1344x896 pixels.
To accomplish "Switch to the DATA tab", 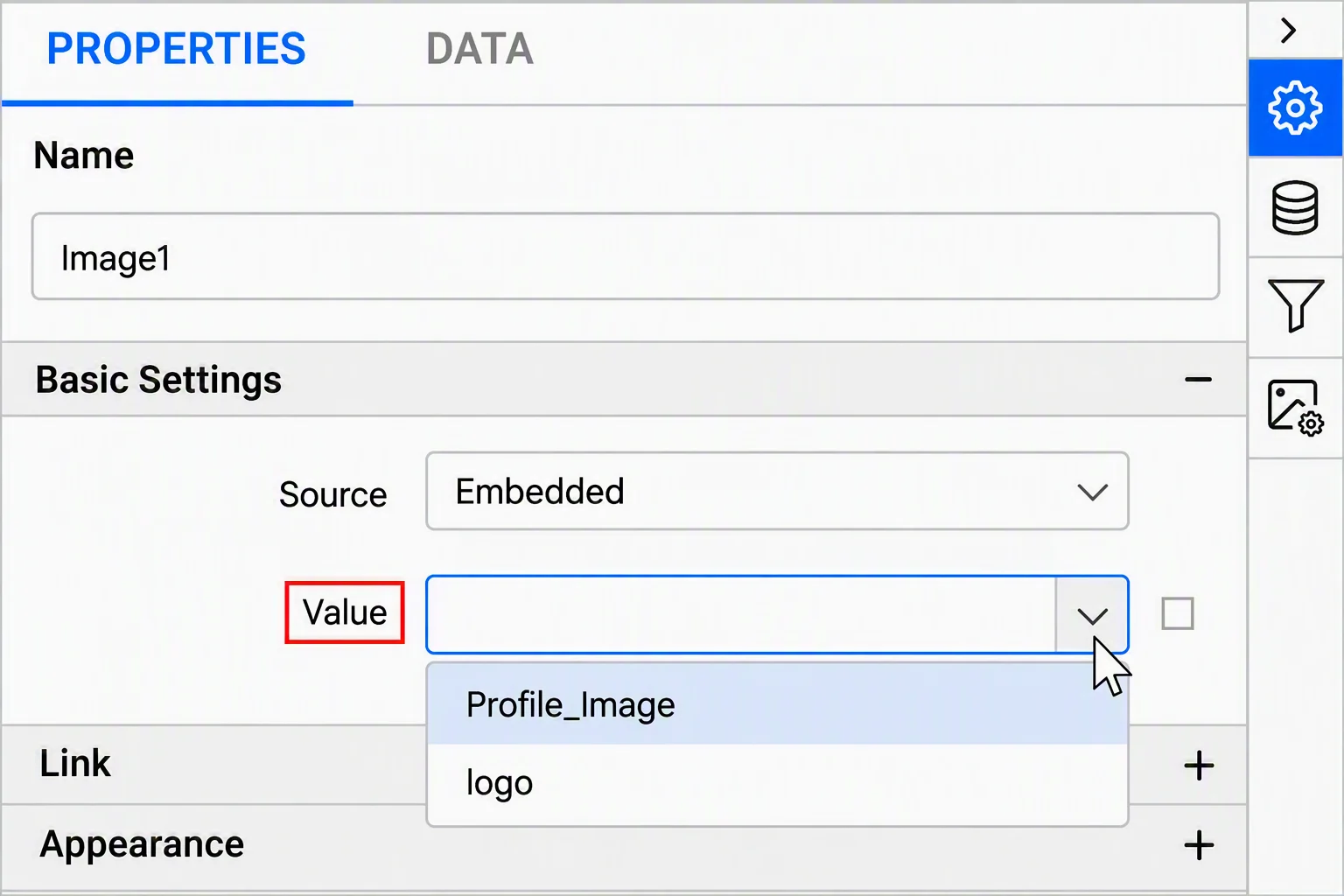I will coord(479,49).
